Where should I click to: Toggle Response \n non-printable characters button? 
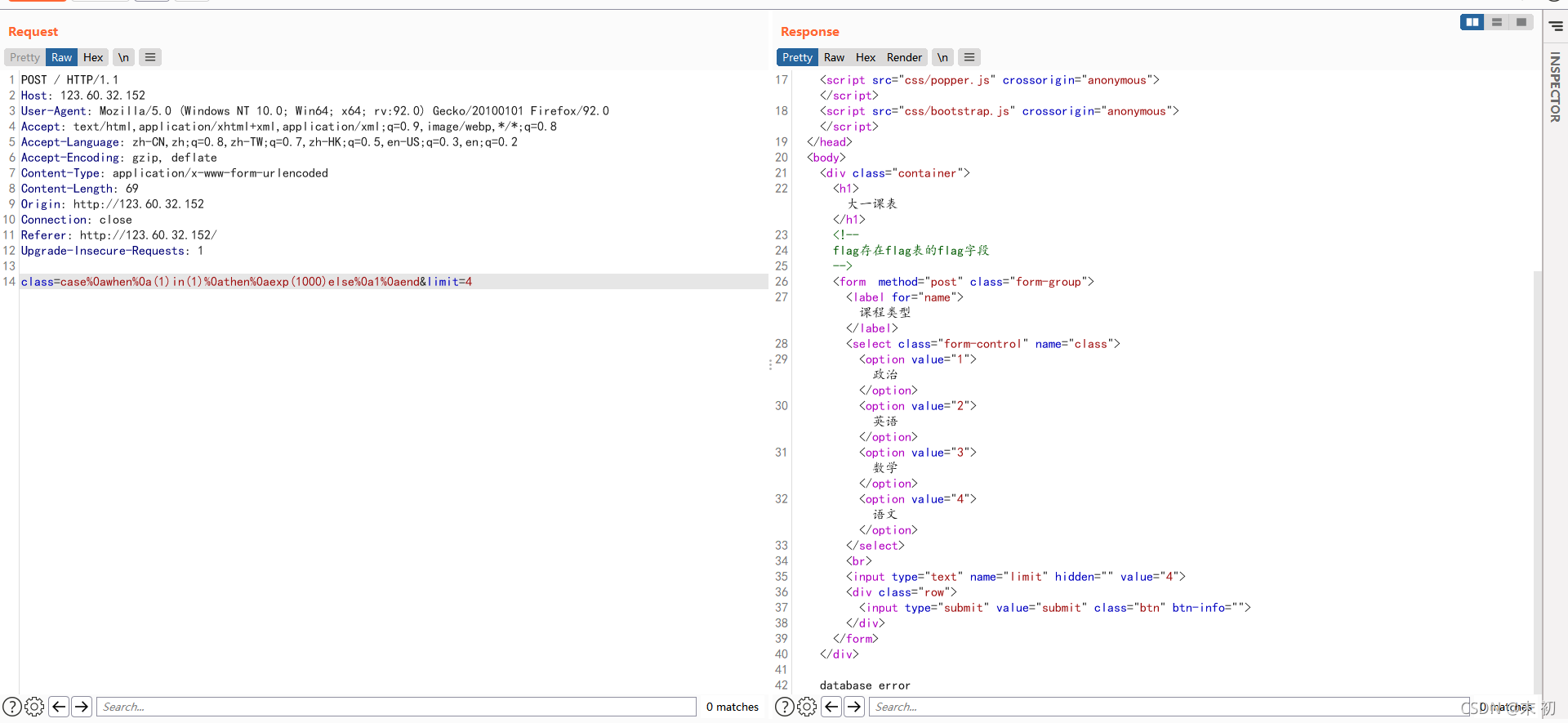tap(942, 57)
